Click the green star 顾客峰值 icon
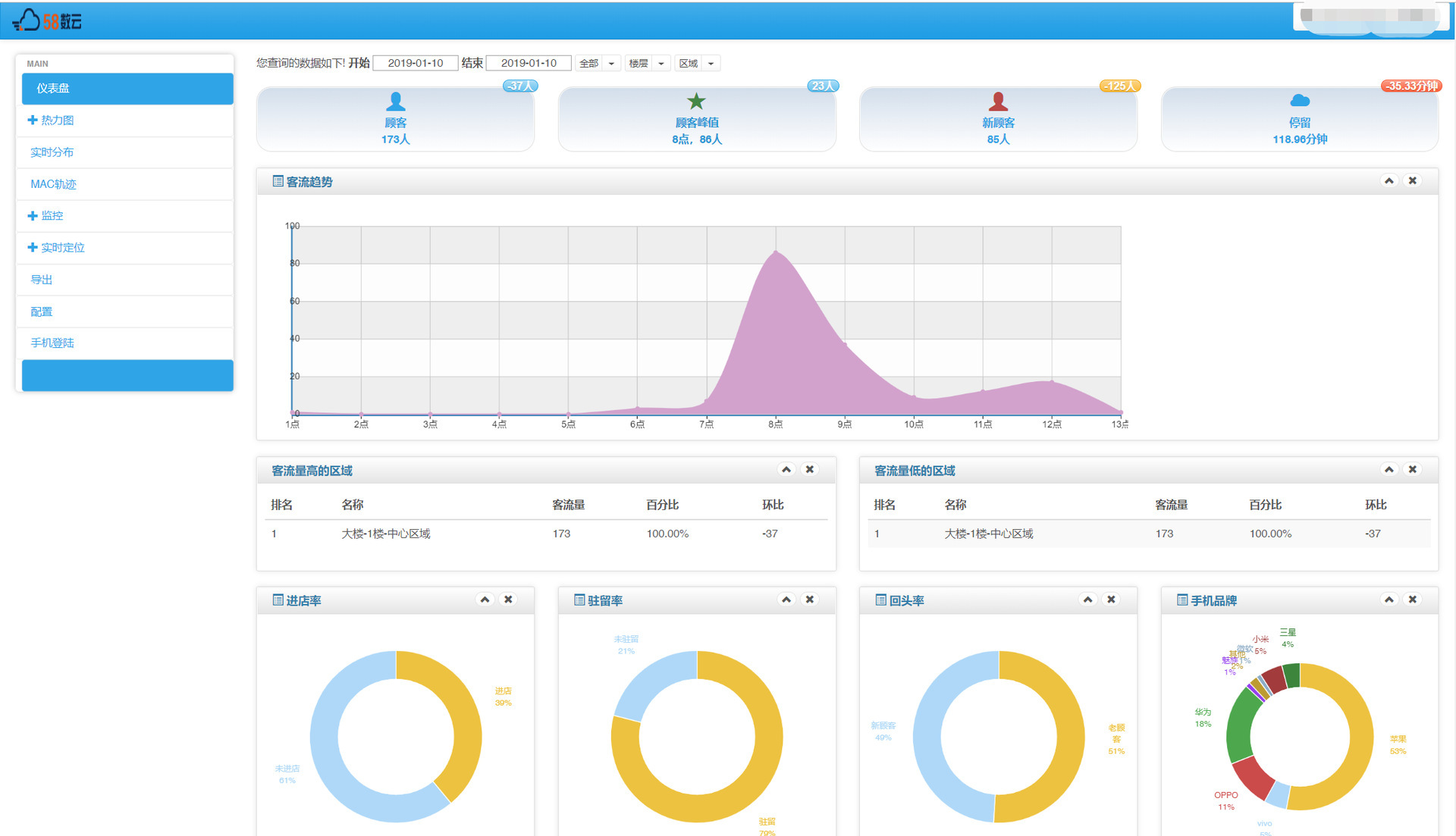The height and width of the screenshot is (836, 1456). (696, 101)
